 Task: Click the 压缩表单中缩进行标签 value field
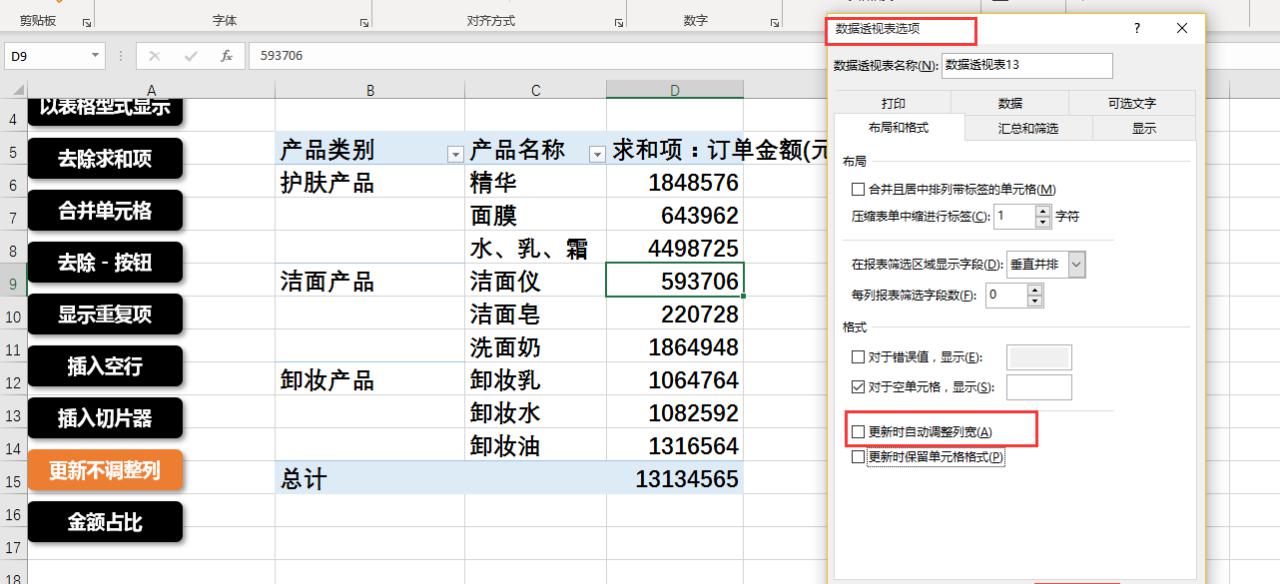click(1016, 215)
